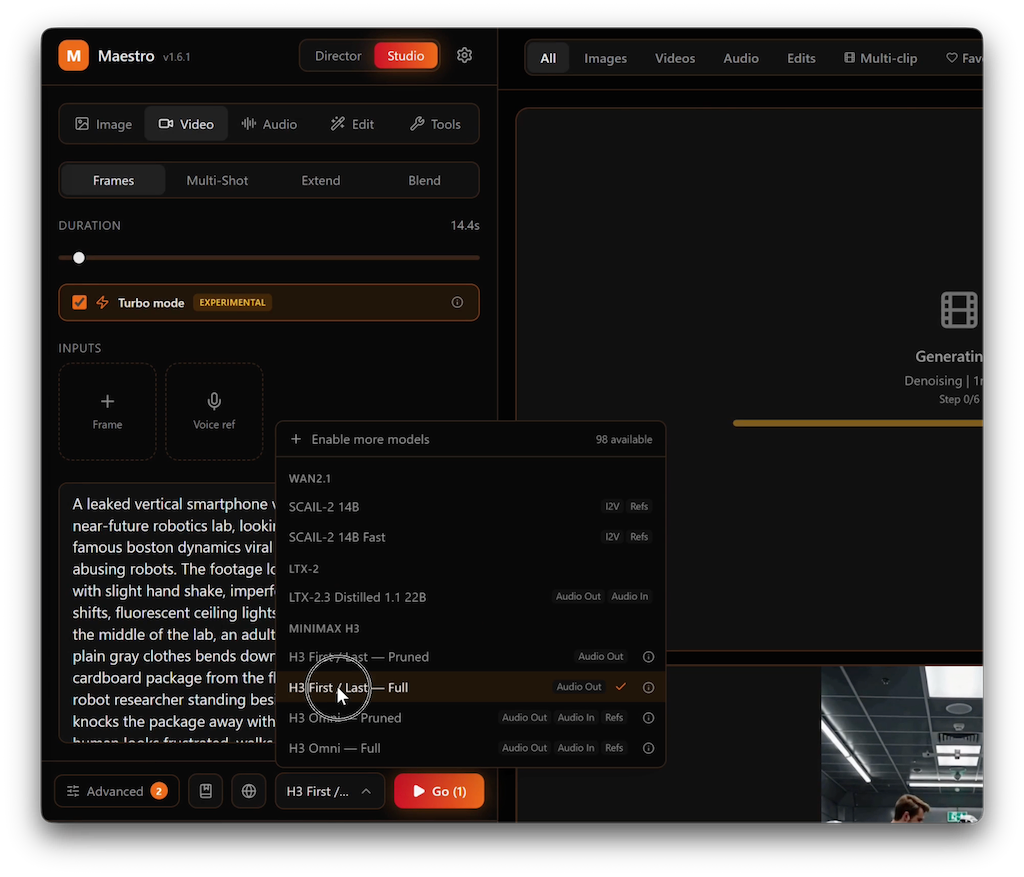Filter gallery by Edits
The width and height of the screenshot is (1024, 877).
pyautogui.click(x=801, y=58)
